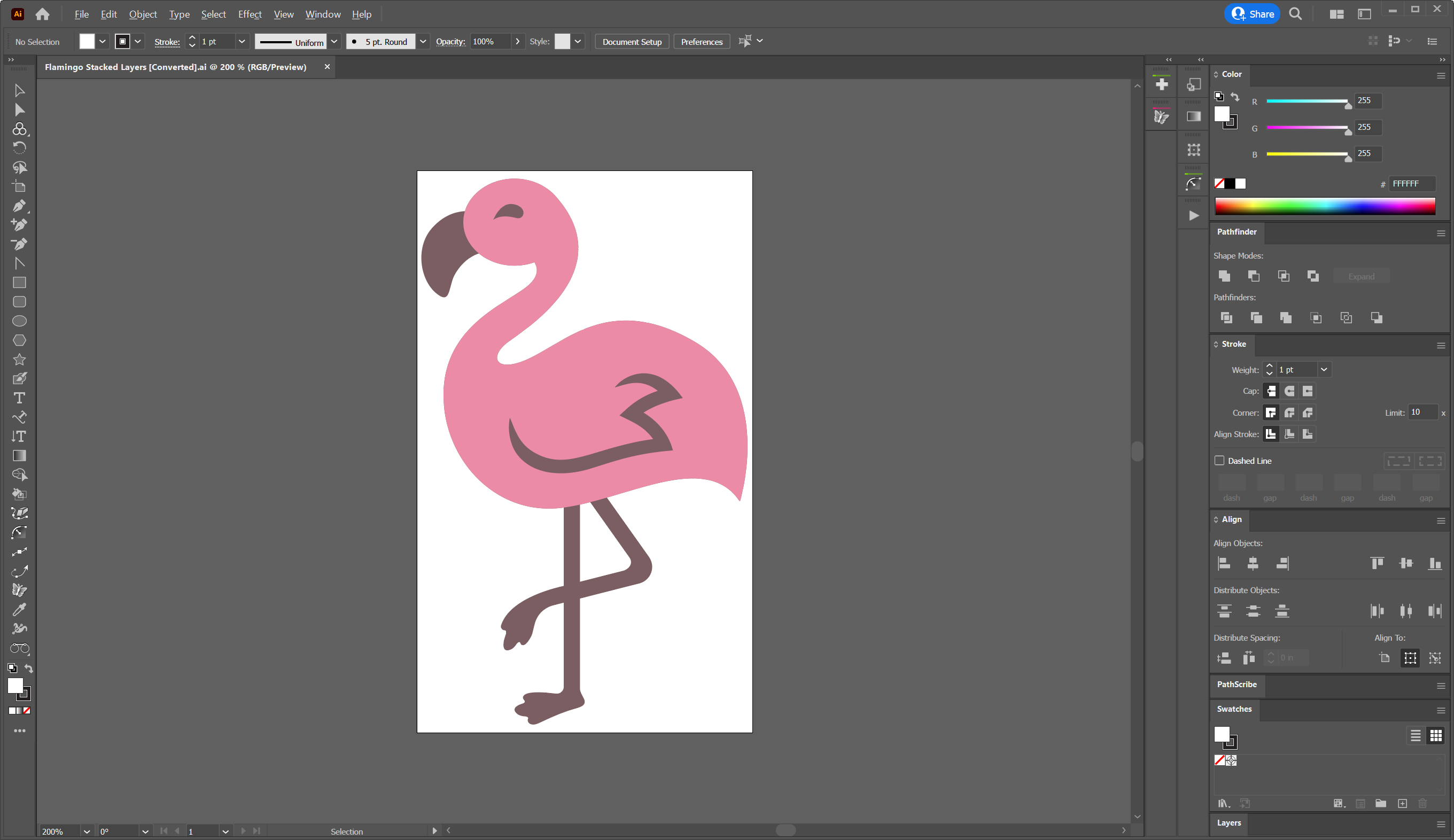
Task: Select Round Cap stroke option
Action: click(1289, 391)
